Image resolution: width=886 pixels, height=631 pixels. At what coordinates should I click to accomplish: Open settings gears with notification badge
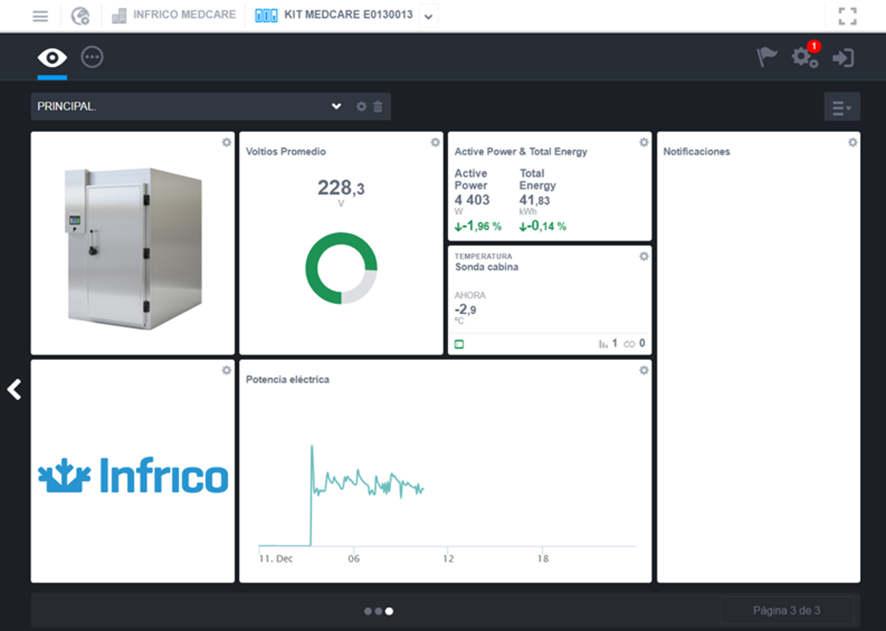(805, 56)
